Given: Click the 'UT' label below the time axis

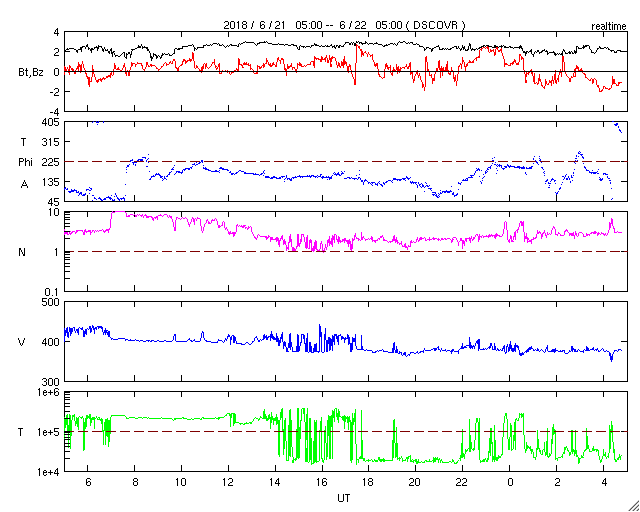Looking at the screenshot, I should tap(343, 498).
